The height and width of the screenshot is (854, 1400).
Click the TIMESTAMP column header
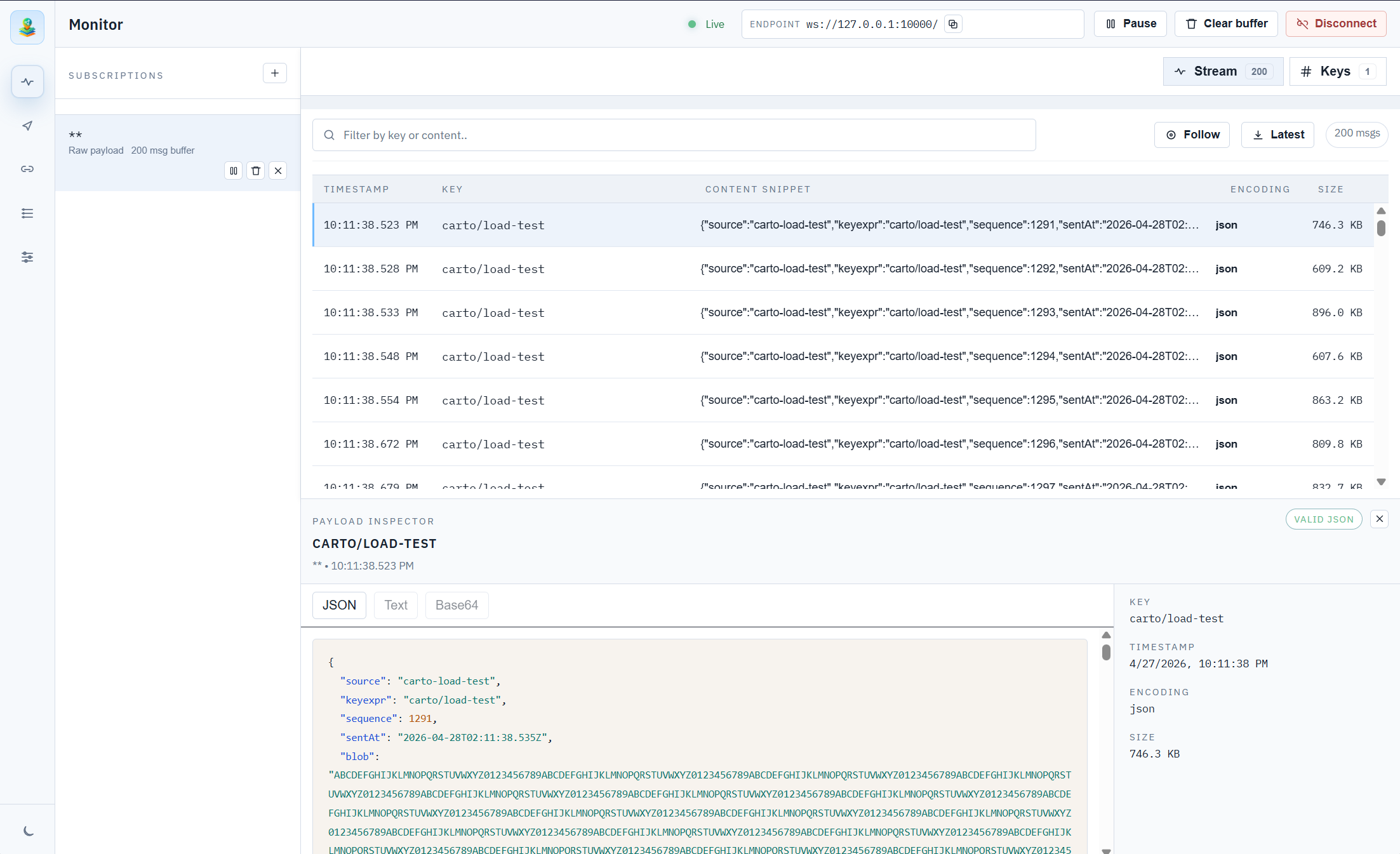(x=356, y=189)
